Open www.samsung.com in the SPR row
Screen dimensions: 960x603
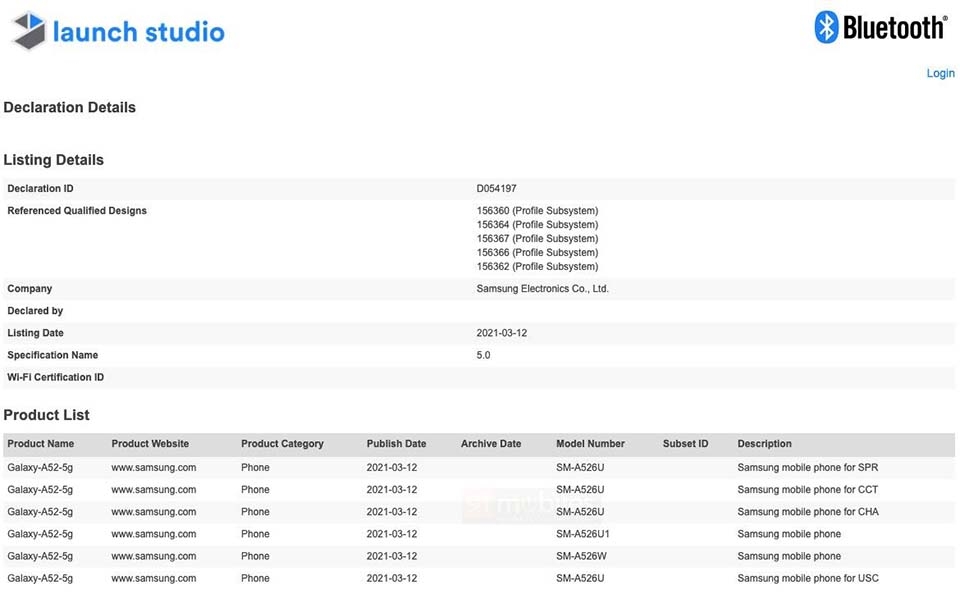(154, 468)
